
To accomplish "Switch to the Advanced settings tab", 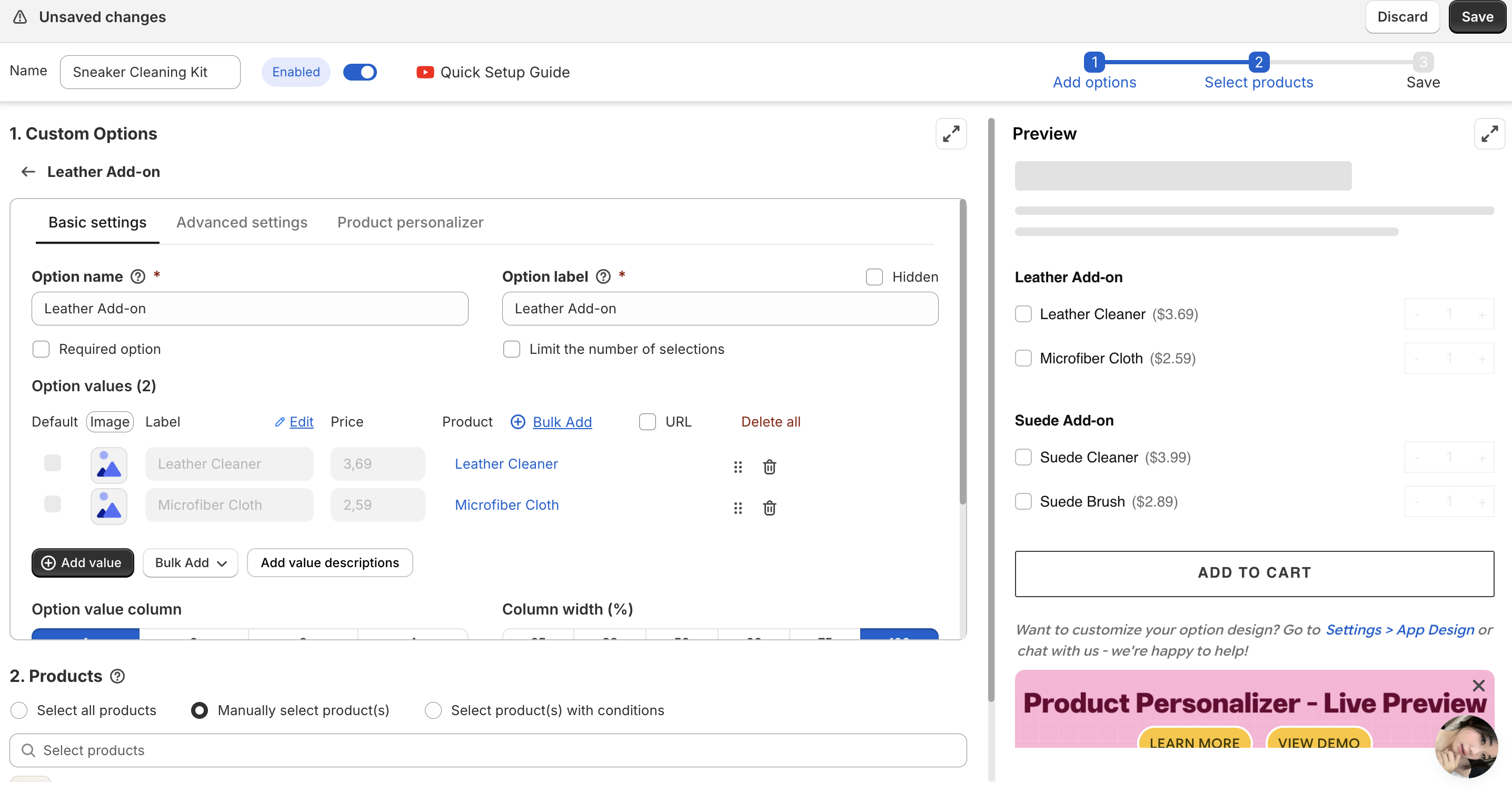I will (x=242, y=223).
